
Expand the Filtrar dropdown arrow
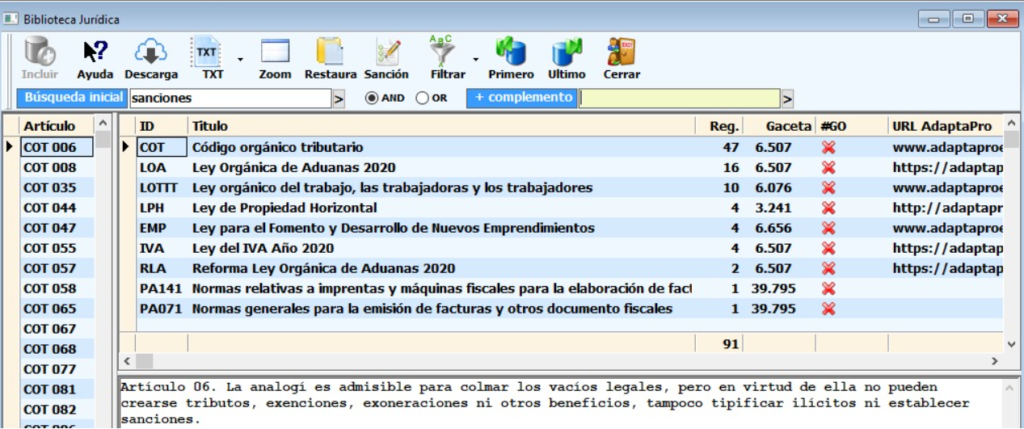click(476, 59)
